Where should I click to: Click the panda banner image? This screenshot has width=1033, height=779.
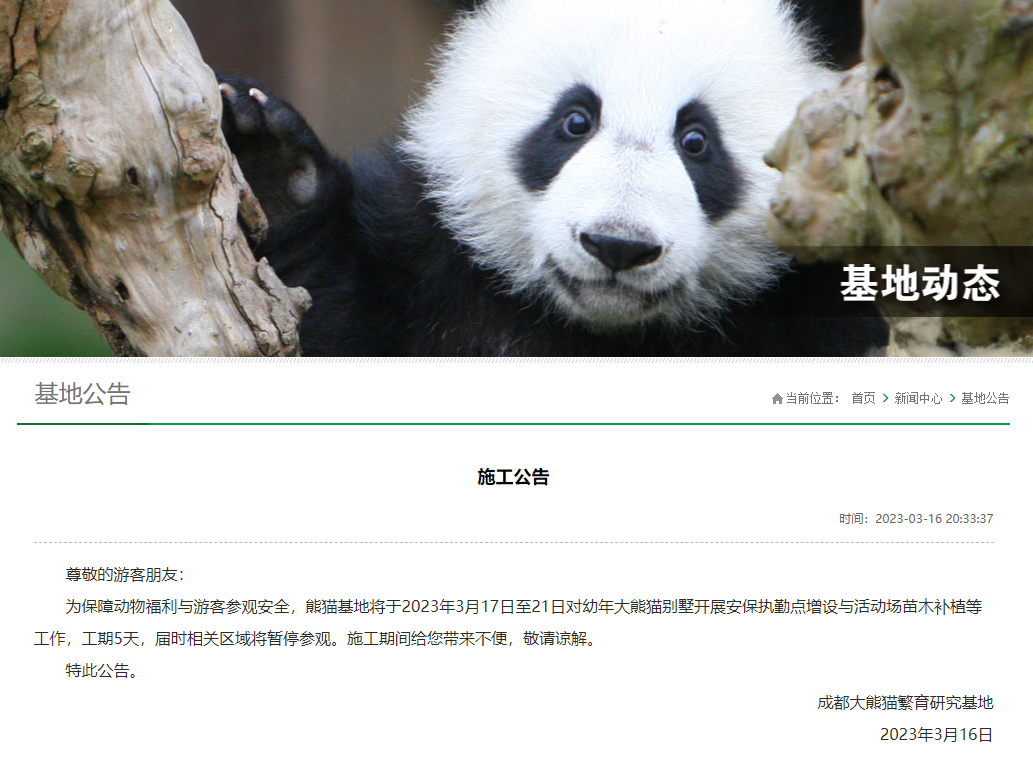516,178
